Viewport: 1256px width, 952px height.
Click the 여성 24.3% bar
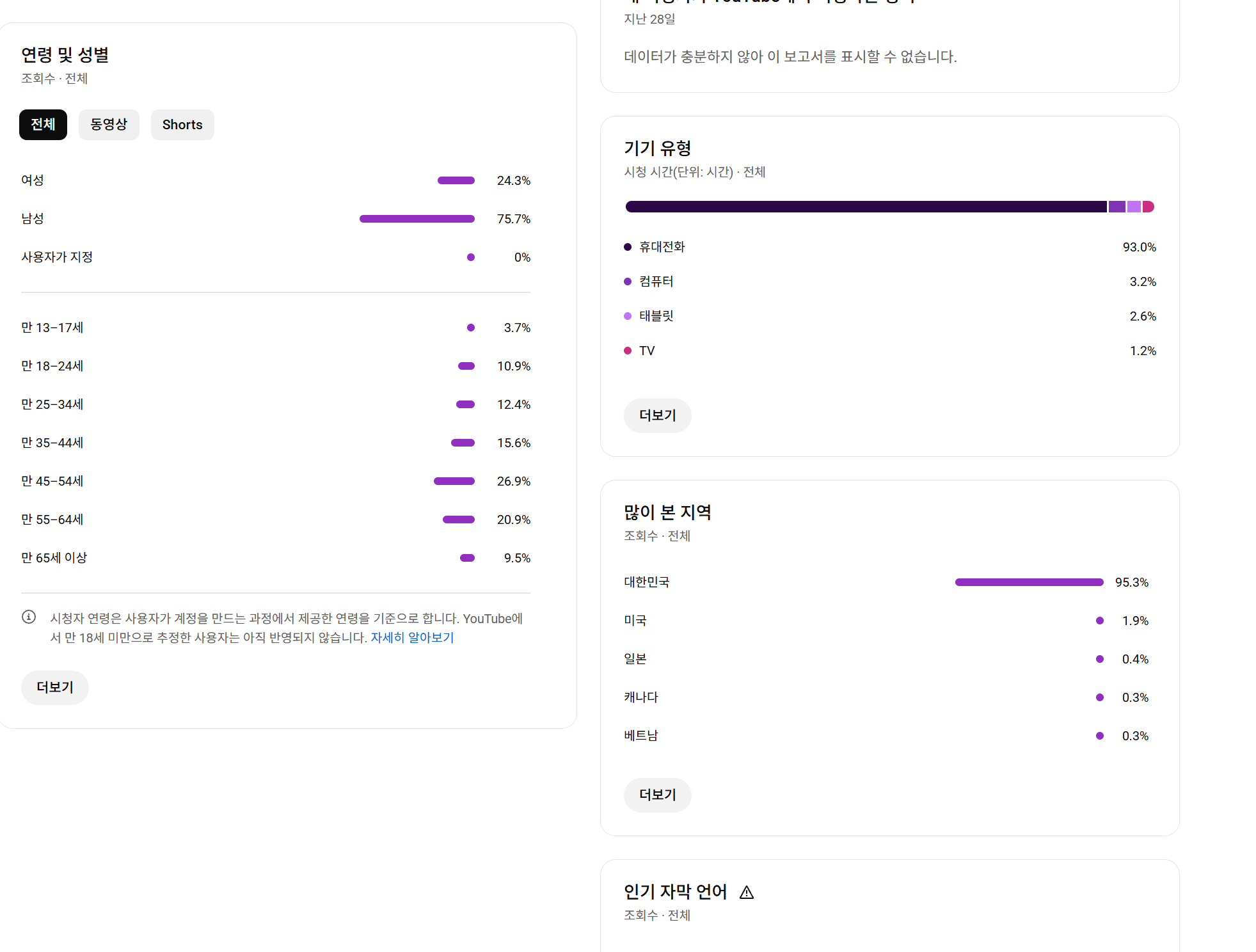click(x=456, y=180)
